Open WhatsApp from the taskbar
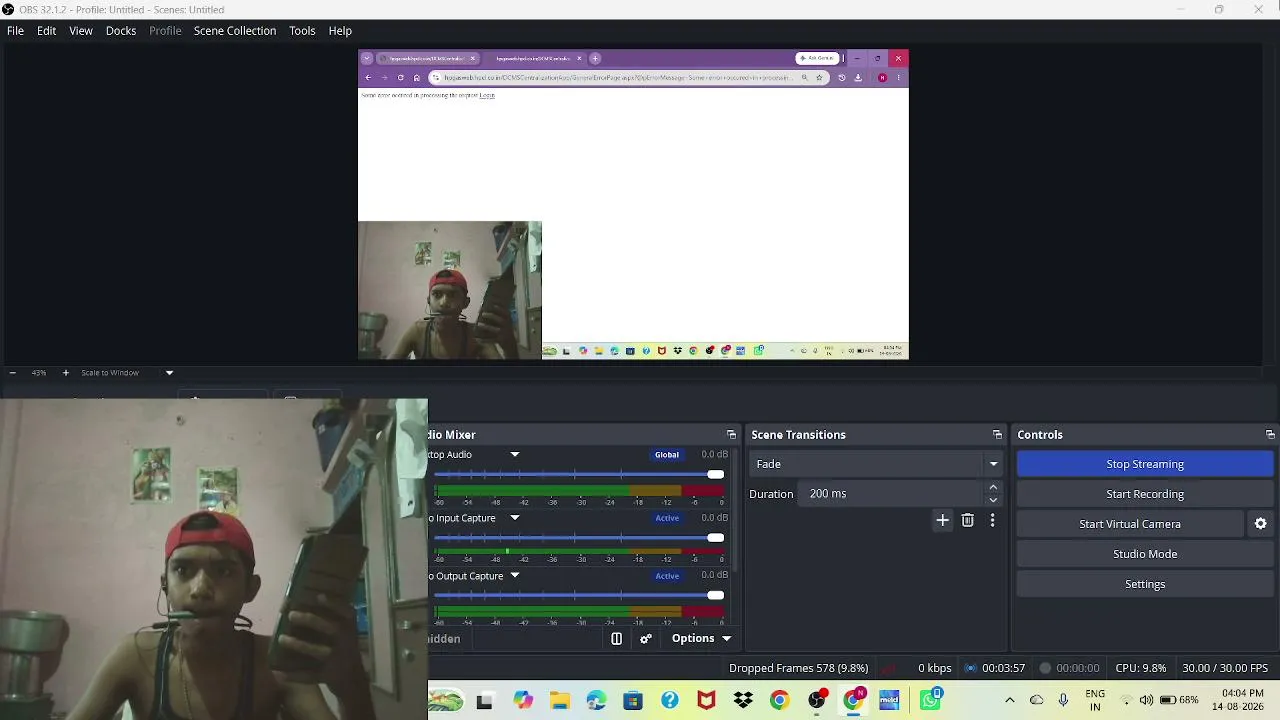The width and height of the screenshot is (1280, 720). pyautogui.click(x=930, y=701)
